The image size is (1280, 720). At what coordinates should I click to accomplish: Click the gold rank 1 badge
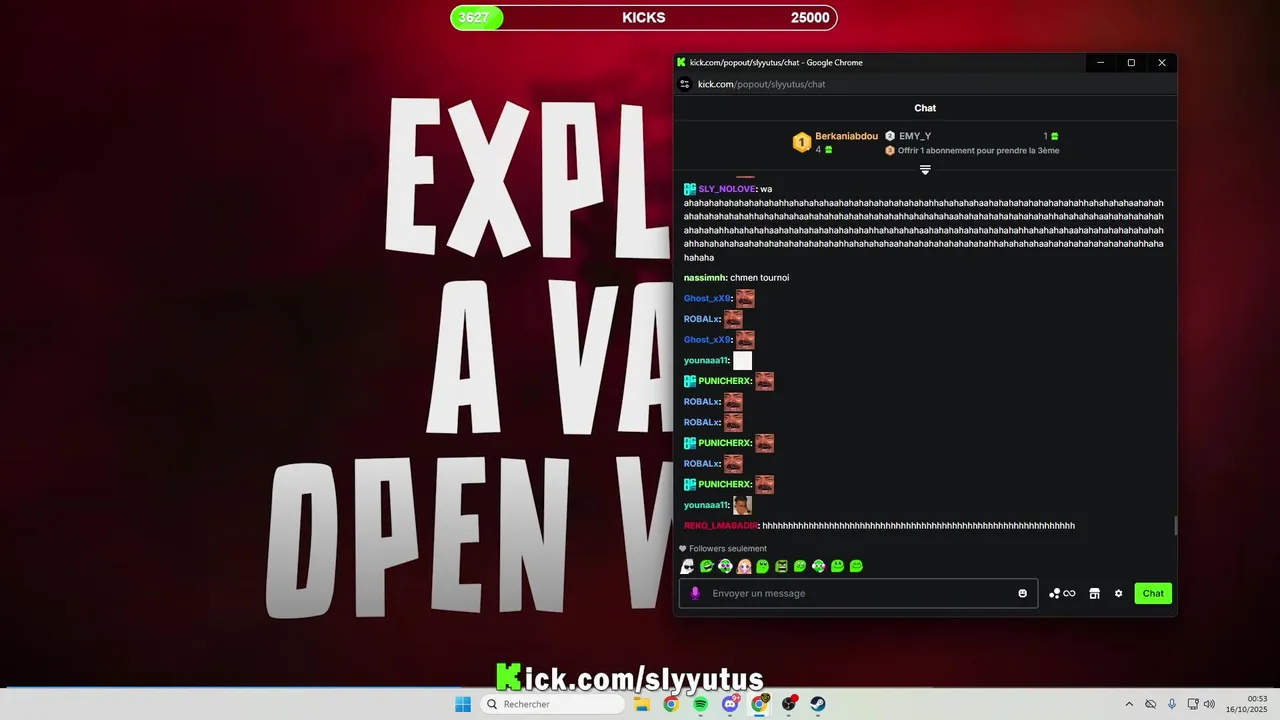click(801, 143)
